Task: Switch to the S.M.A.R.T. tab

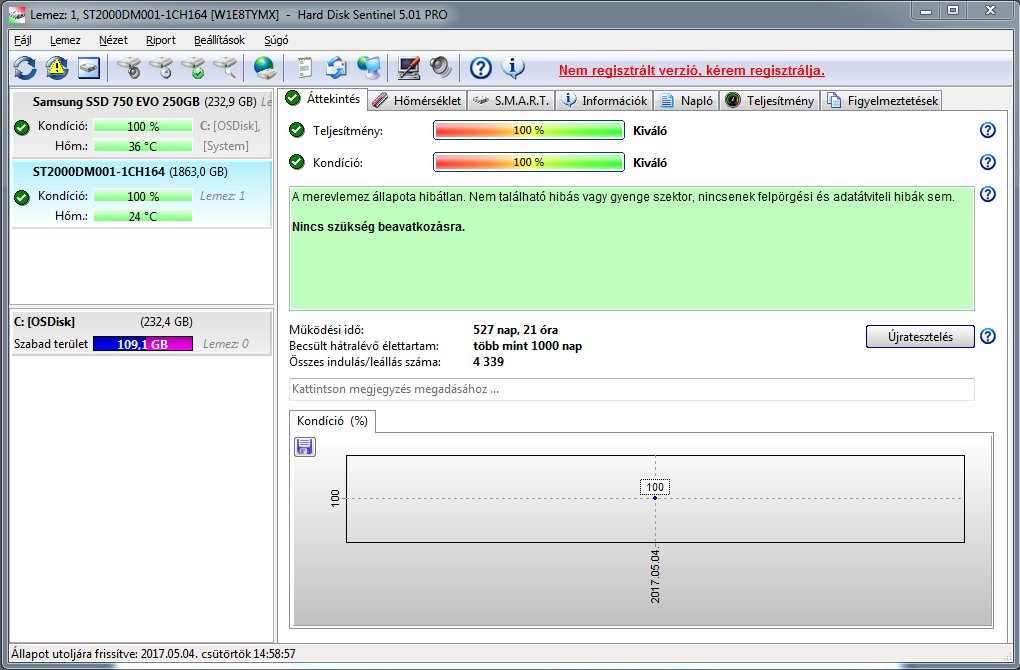Action: 511,101
